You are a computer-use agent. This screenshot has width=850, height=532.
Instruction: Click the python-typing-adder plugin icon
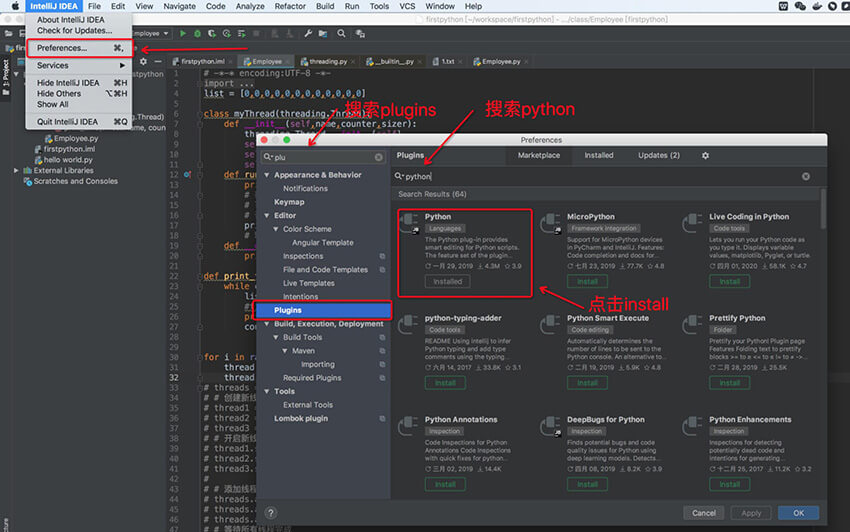coord(408,325)
